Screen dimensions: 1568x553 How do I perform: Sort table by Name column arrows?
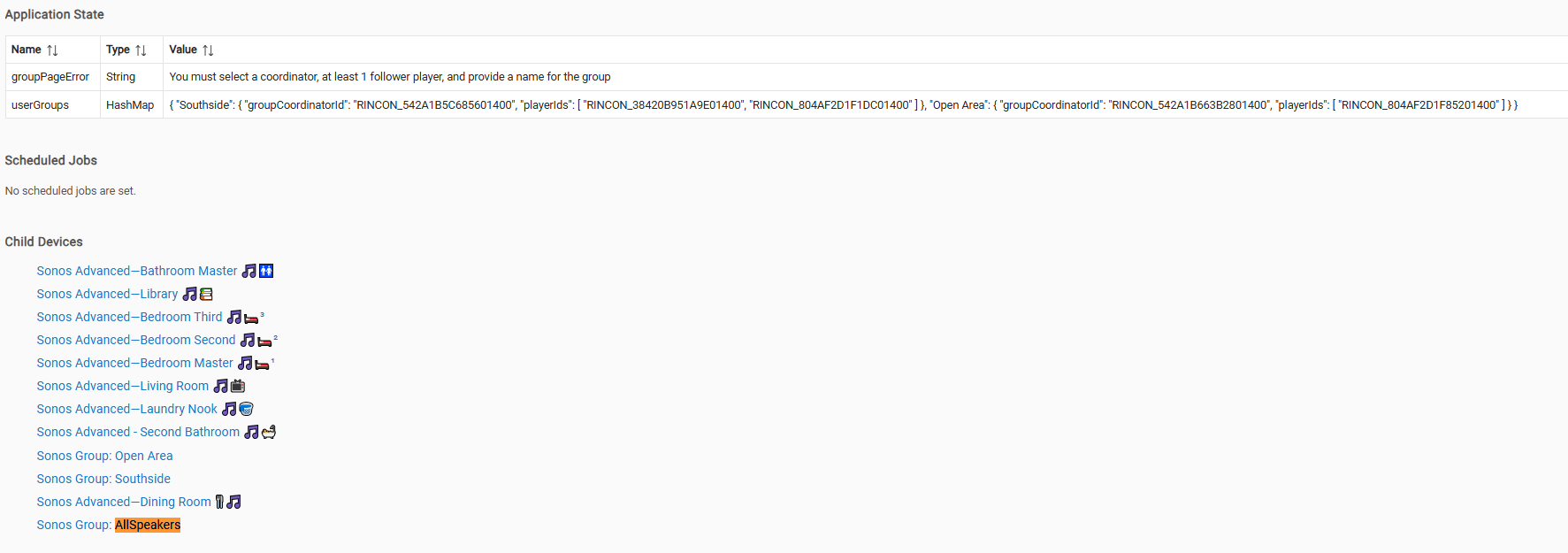tap(52, 50)
